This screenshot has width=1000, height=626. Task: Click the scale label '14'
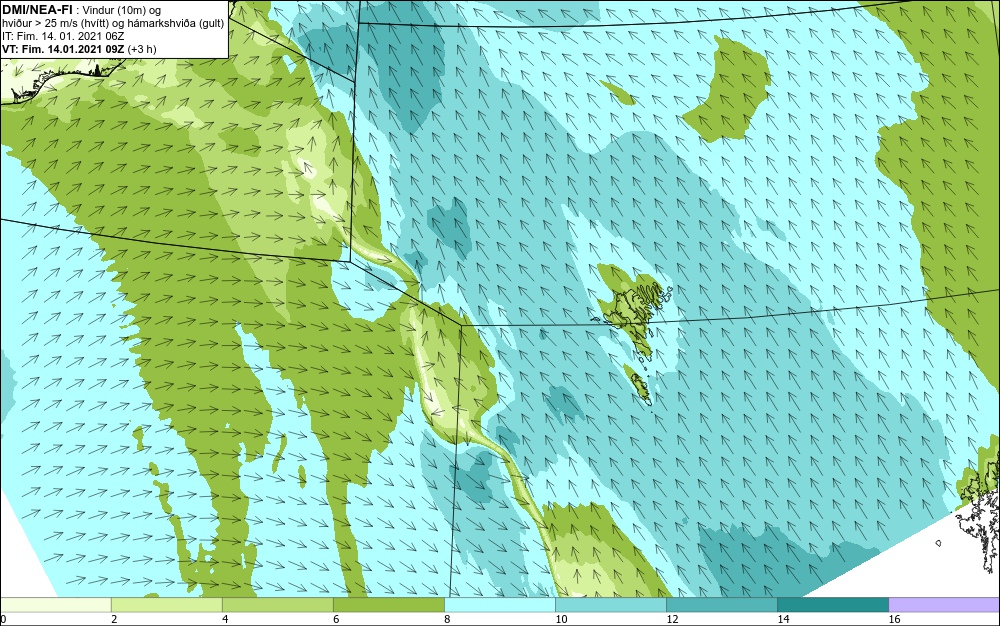click(783, 619)
